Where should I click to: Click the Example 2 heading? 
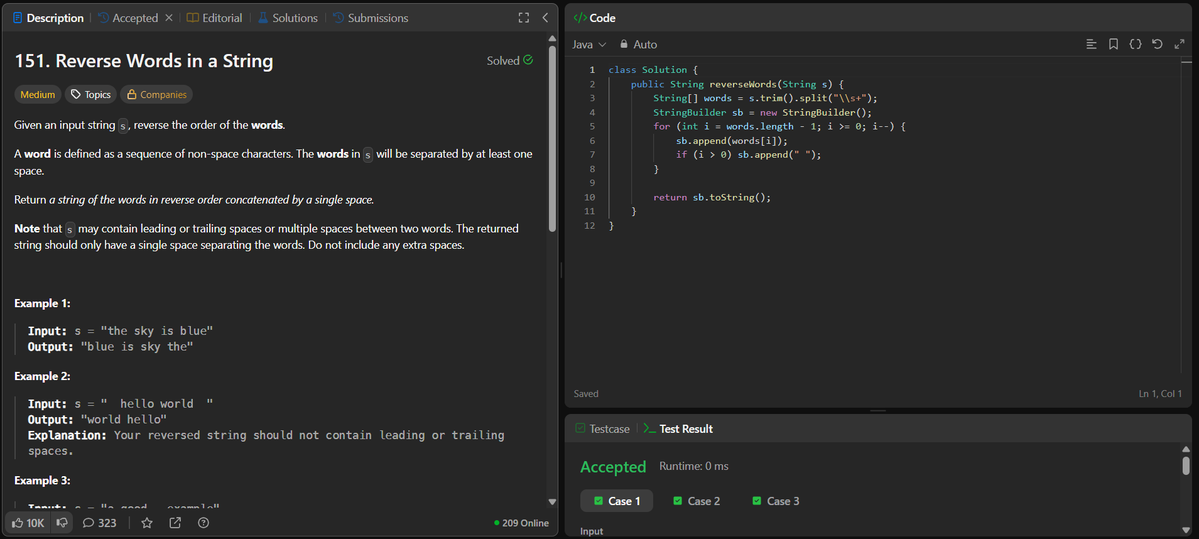tap(42, 376)
